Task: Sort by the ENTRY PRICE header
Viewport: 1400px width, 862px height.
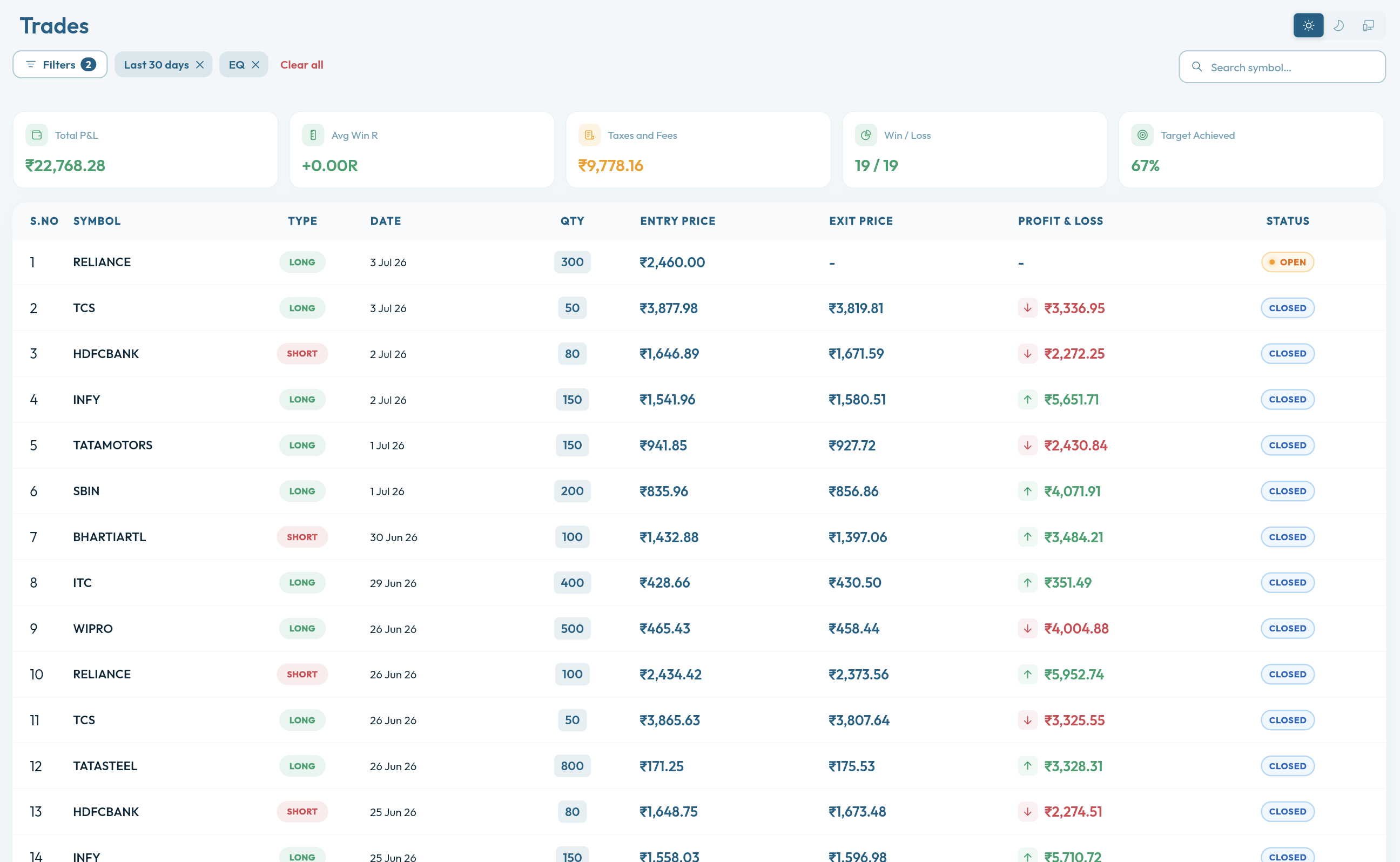Action: tap(677, 221)
